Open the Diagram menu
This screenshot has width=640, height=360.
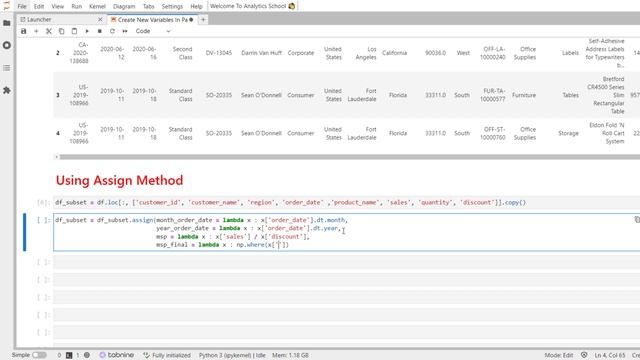click(124, 6)
